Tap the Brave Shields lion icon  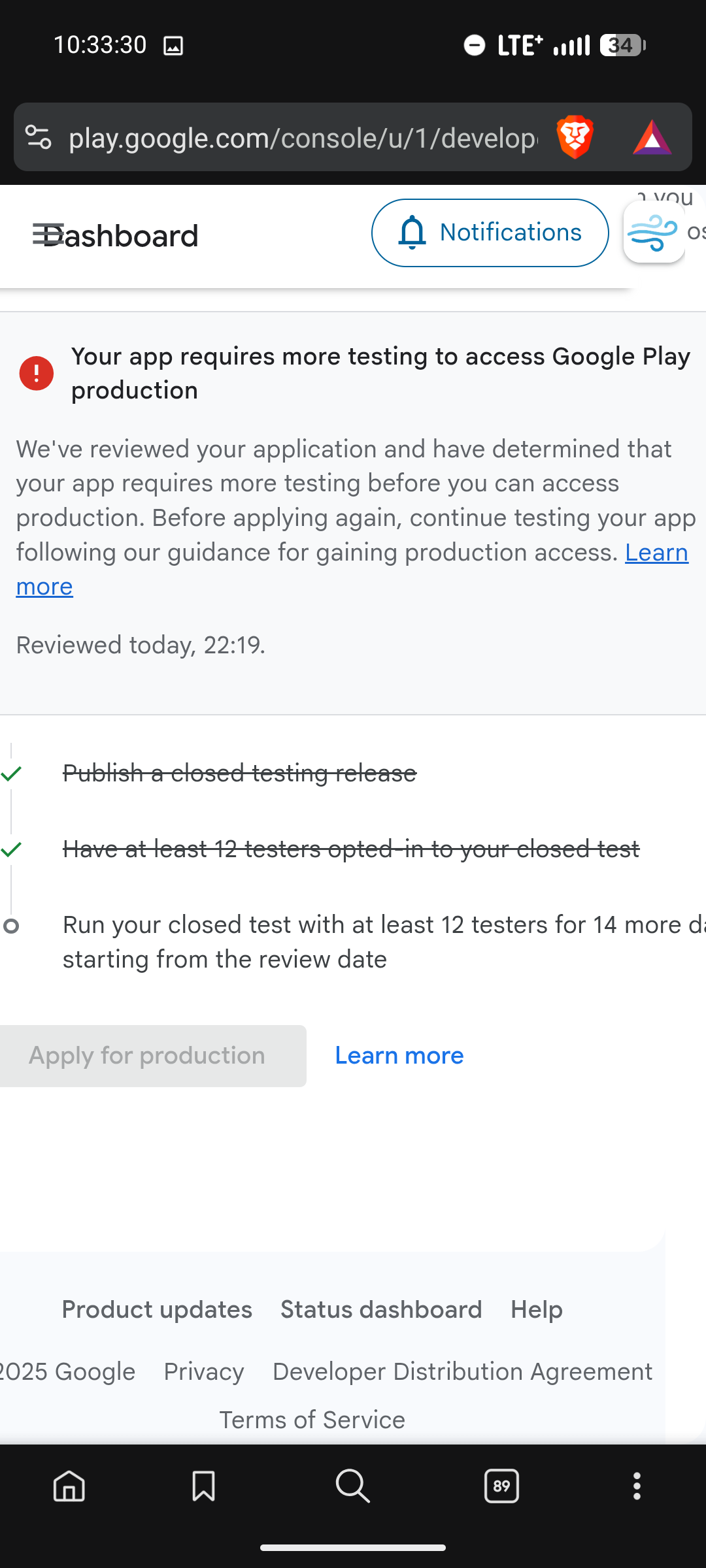coord(575,138)
